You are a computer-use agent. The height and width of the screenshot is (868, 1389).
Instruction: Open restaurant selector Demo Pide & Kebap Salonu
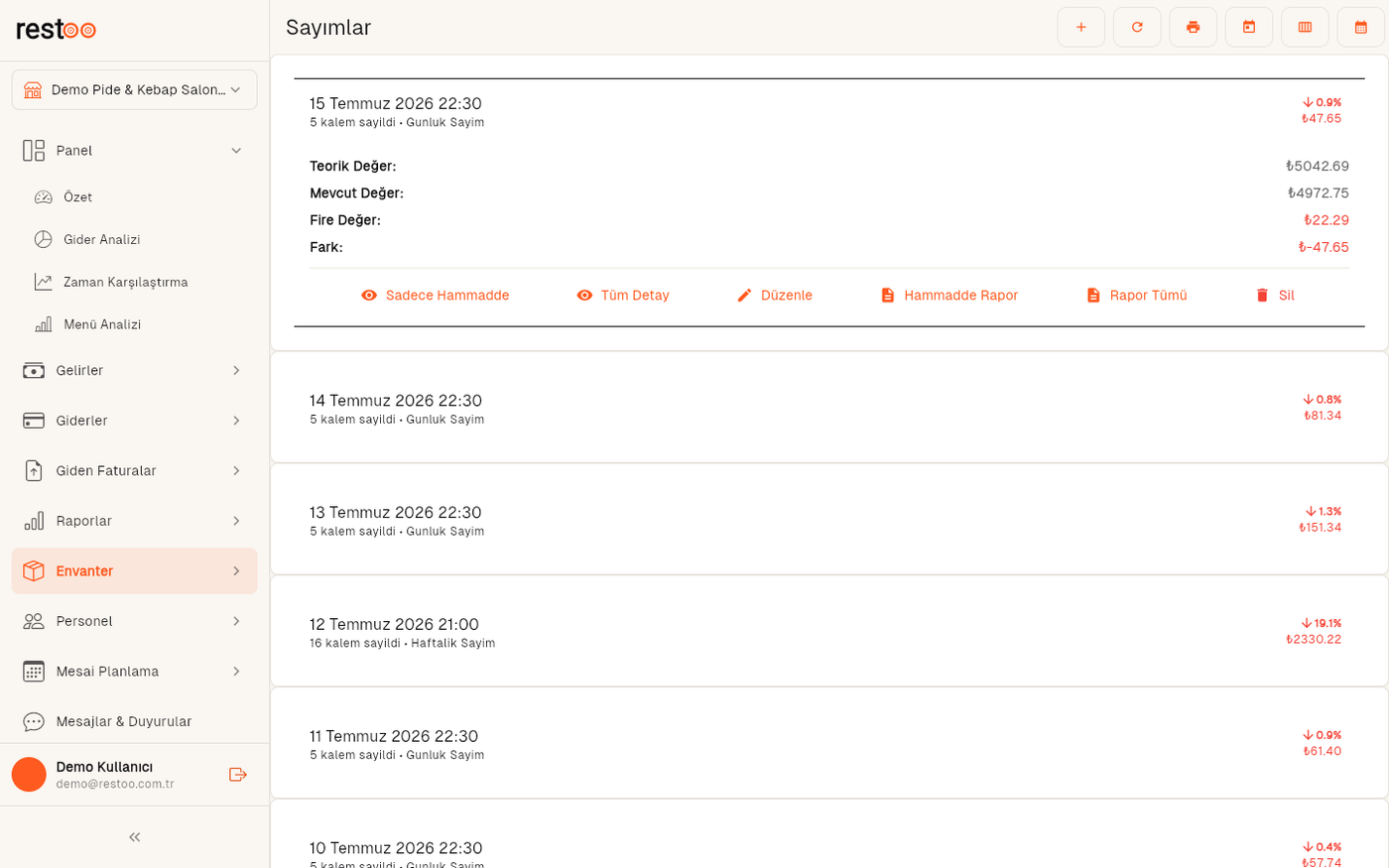(x=135, y=89)
